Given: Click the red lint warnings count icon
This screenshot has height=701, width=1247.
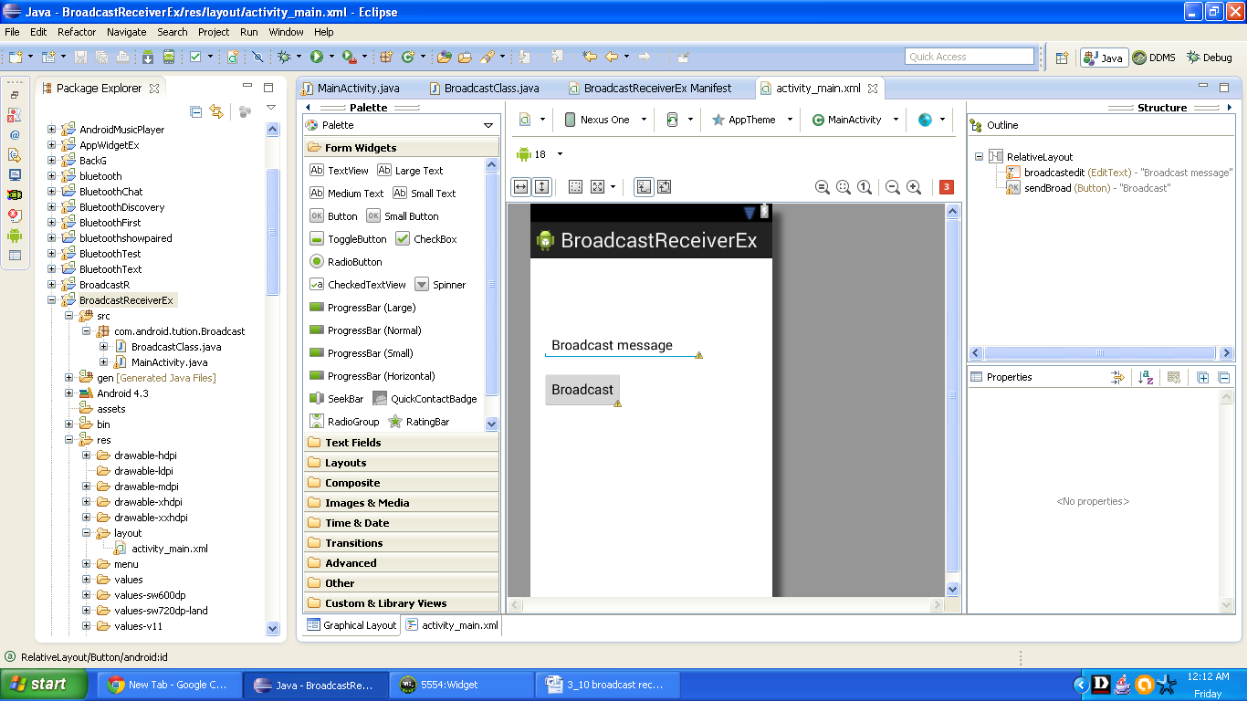Looking at the screenshot, I should pos(946,187).
